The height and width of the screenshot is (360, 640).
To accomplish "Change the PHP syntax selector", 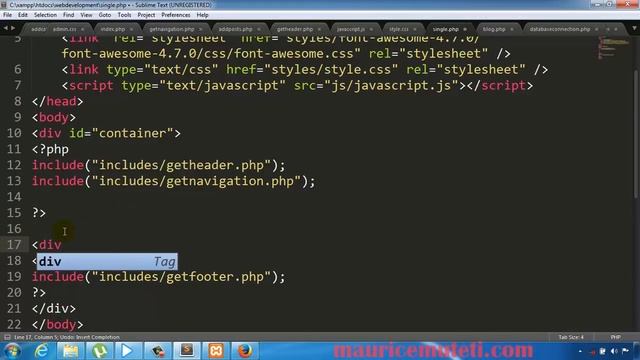I will pyautogui.click(x=616, y=337).
